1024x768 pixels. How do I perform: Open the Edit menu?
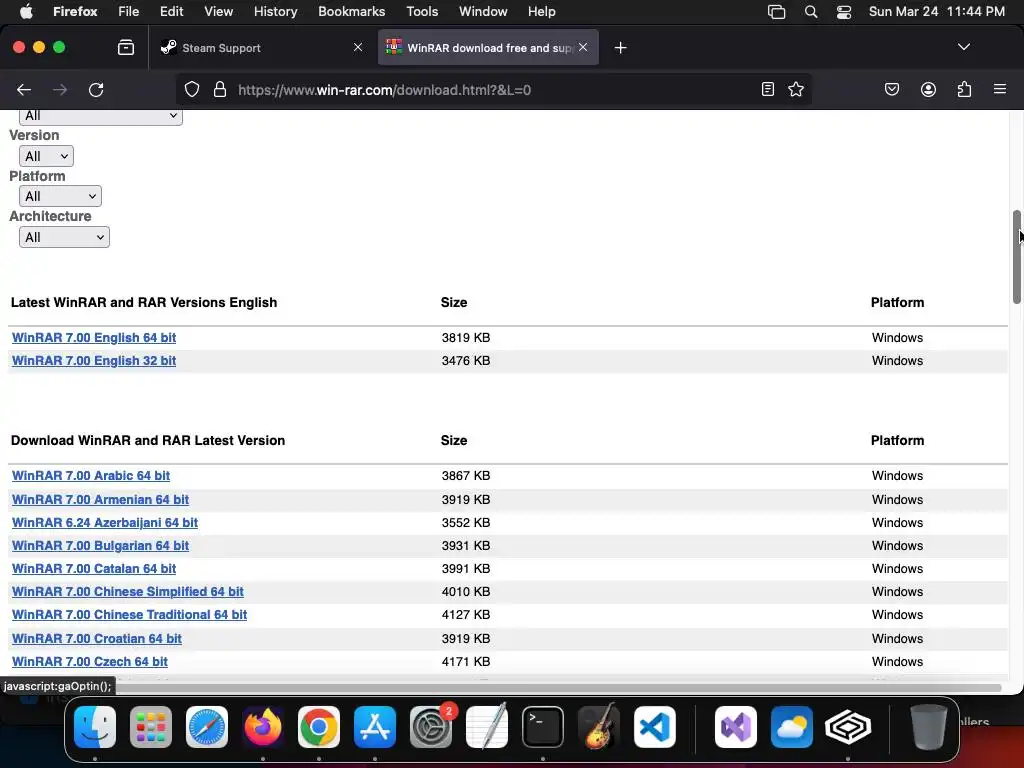coord(171,12)
